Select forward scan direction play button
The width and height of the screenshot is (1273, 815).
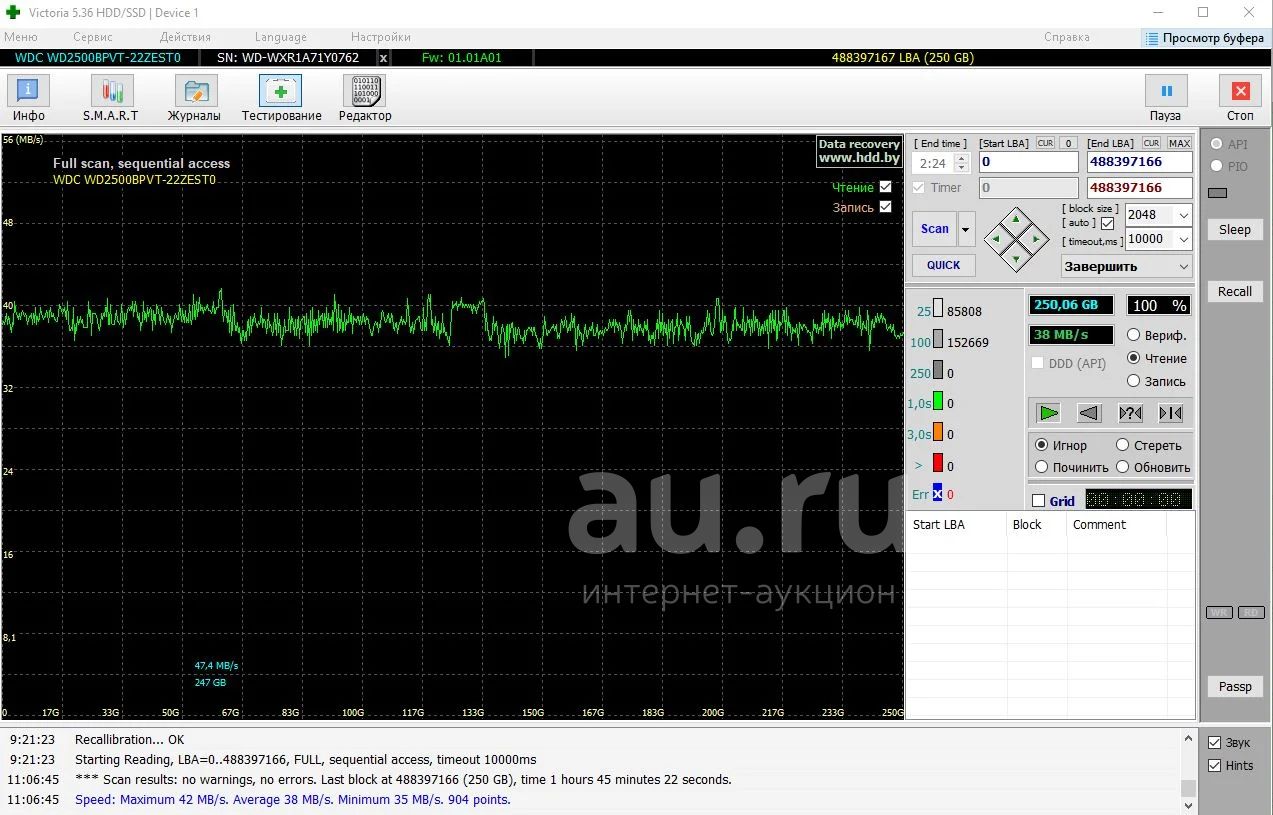click(x=1048, y=413)
